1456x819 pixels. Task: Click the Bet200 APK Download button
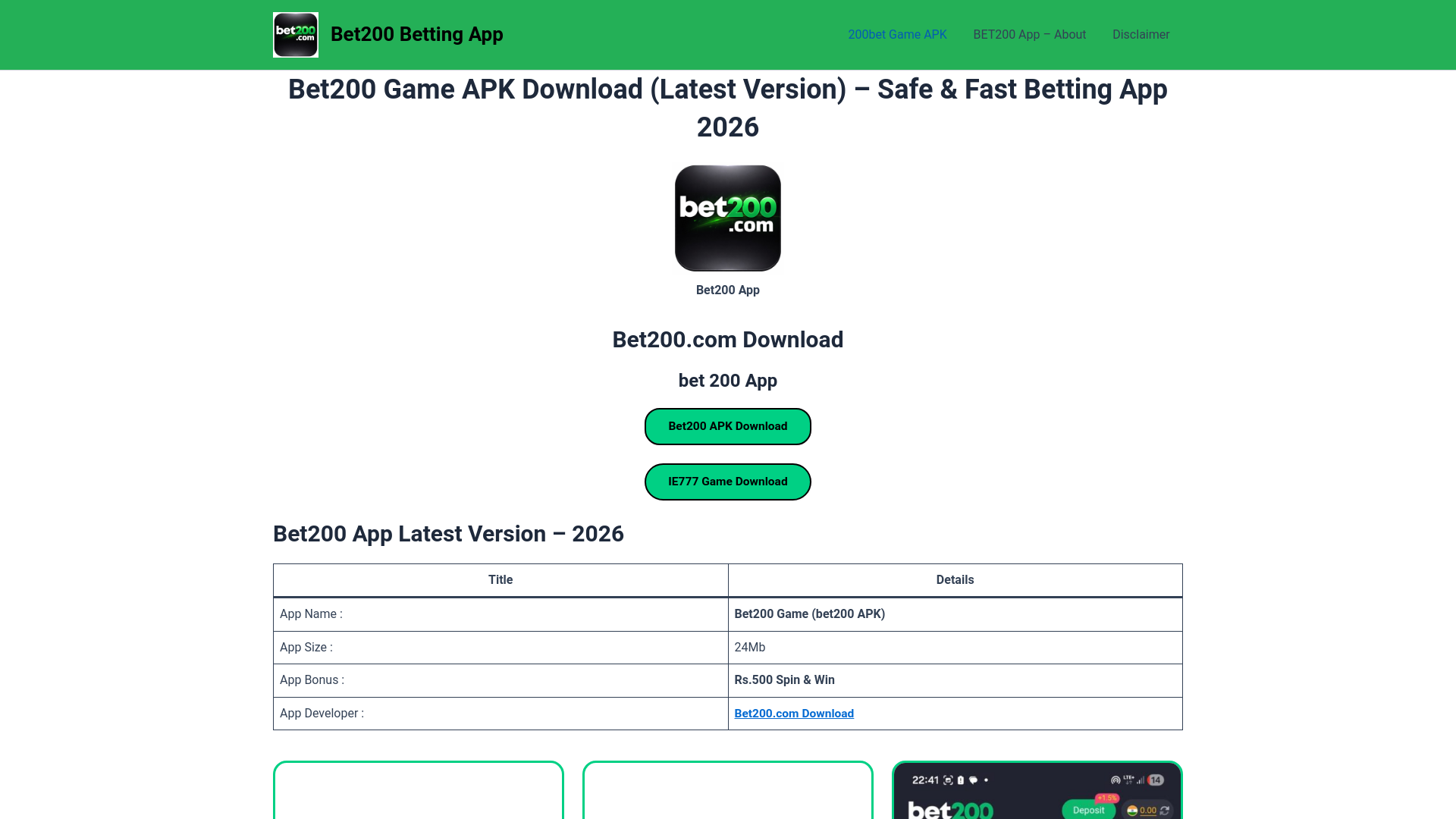[728, 426]
